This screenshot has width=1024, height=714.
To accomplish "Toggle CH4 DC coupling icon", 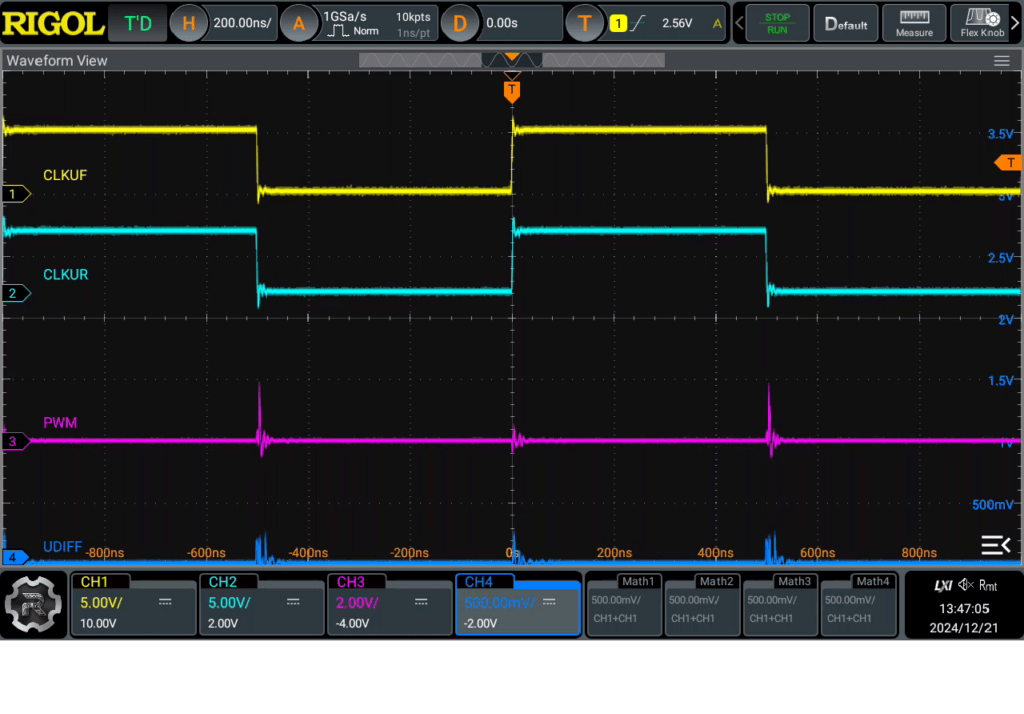I will click(549, 602).
